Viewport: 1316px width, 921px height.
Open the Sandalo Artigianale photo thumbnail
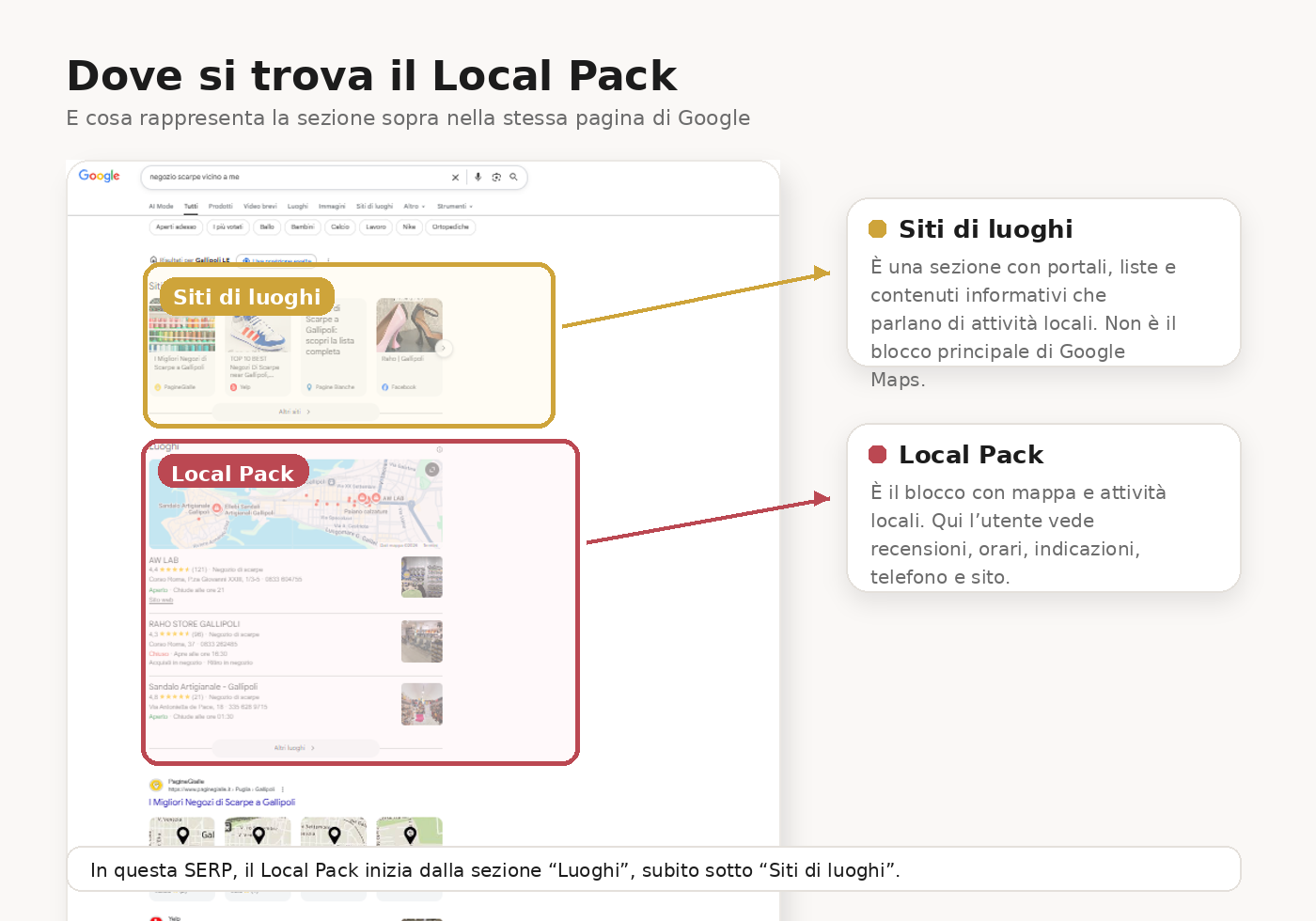tap(422, 704)
